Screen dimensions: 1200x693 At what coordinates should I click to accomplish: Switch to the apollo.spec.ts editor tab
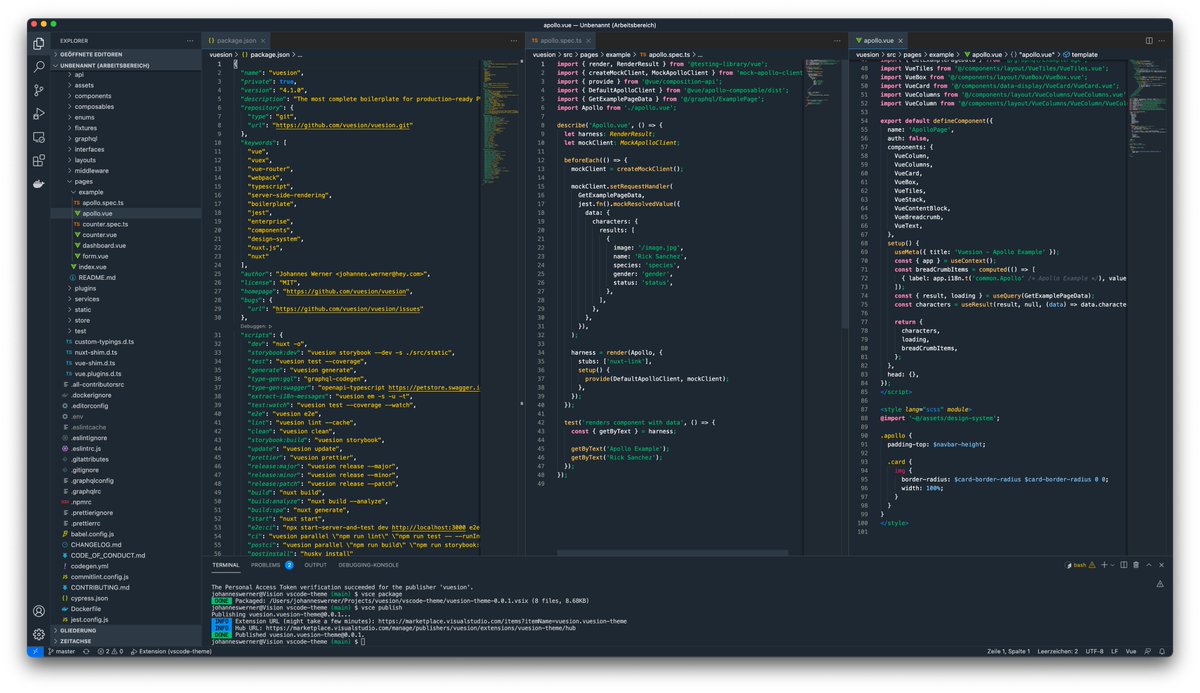559,40
